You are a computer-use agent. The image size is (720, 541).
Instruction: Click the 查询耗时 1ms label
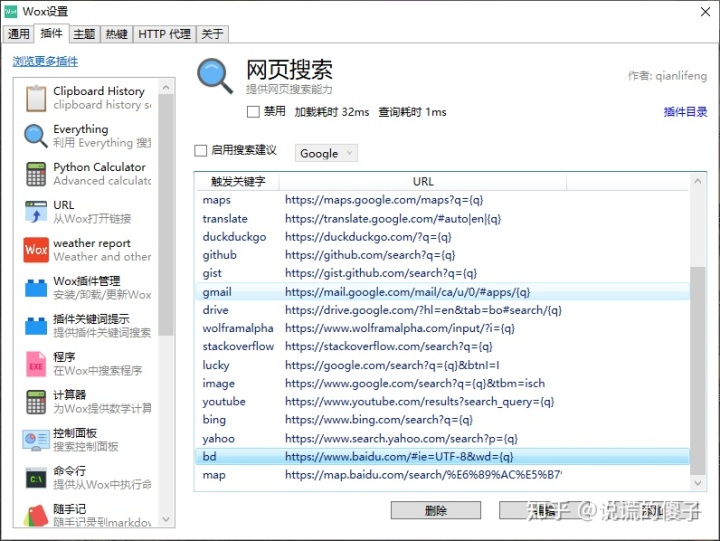coord(412,112)
